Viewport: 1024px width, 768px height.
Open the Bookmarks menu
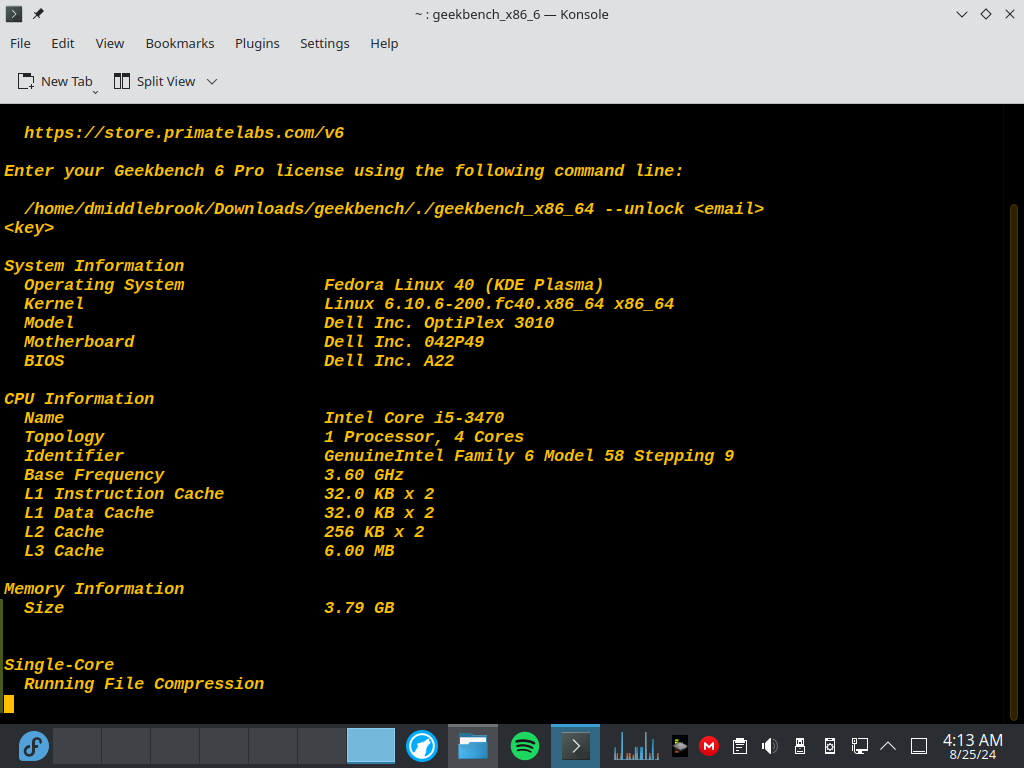pos(180,43)
